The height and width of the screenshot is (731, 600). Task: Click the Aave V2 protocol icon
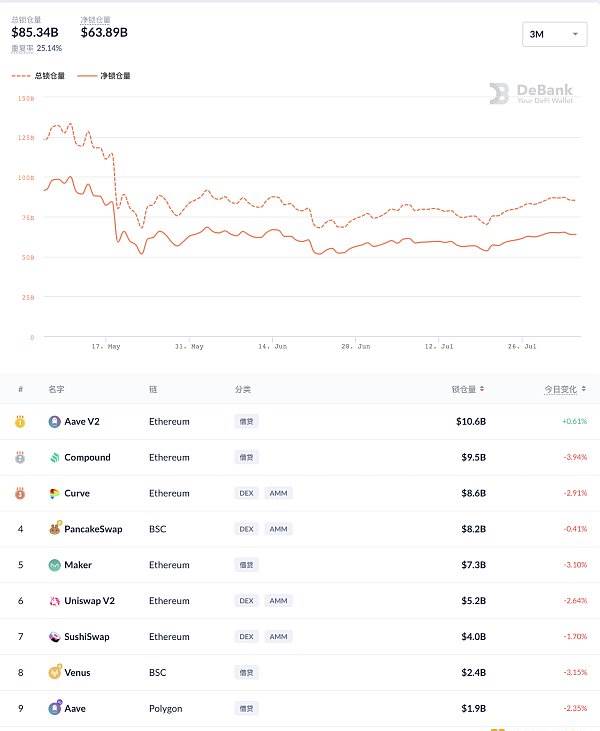pos(55,422)
